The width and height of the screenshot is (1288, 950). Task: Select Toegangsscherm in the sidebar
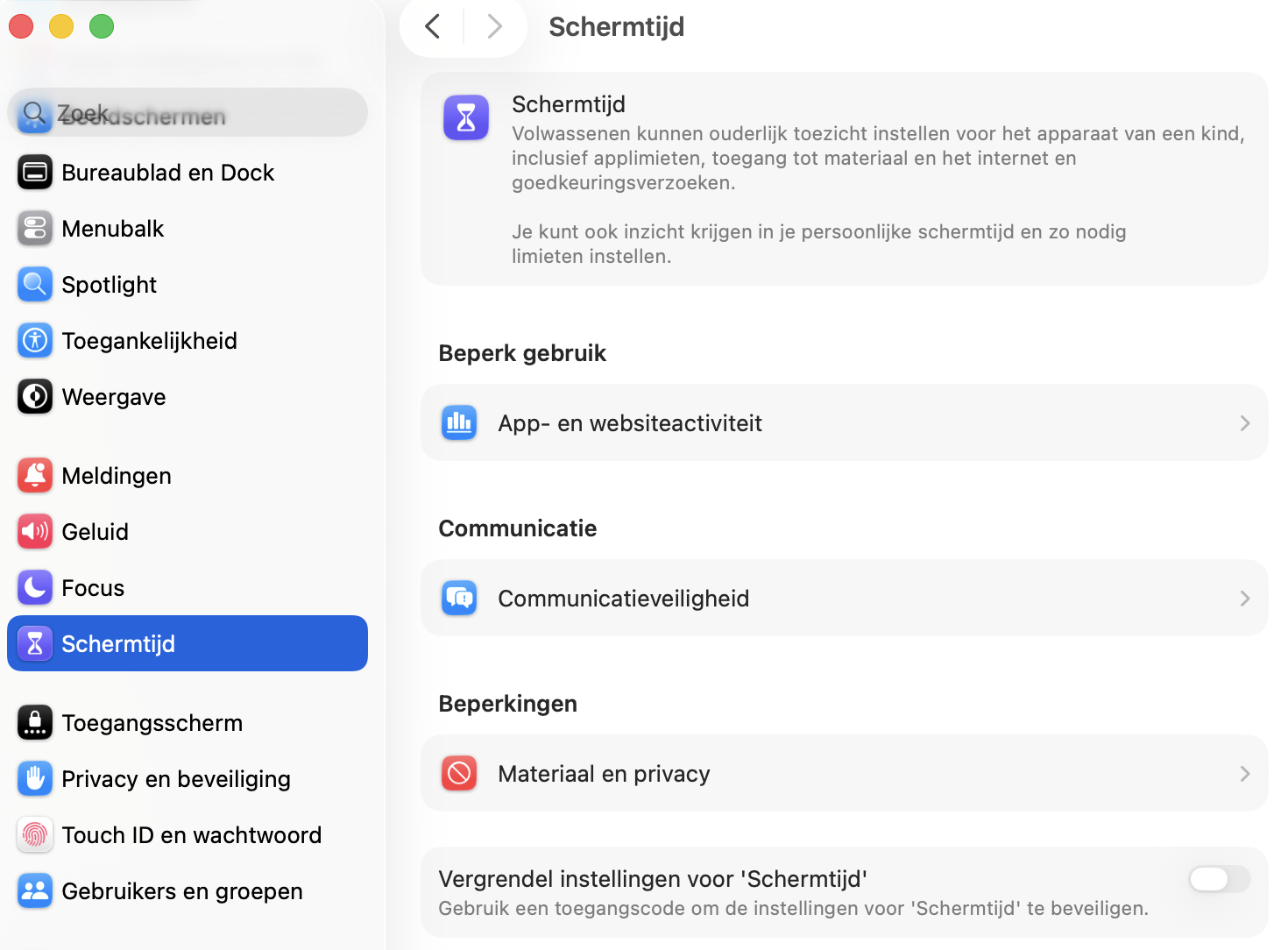click(152, 722)
